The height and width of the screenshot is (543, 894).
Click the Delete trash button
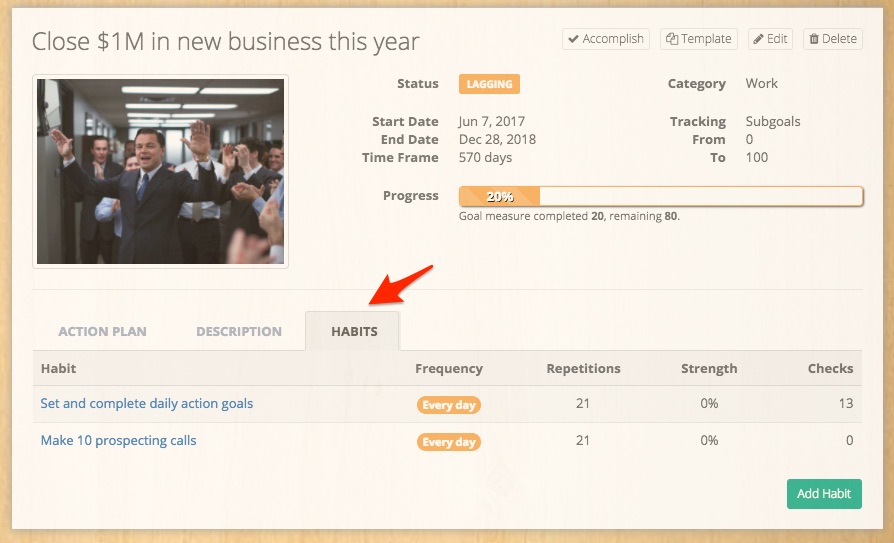[832, 39]
